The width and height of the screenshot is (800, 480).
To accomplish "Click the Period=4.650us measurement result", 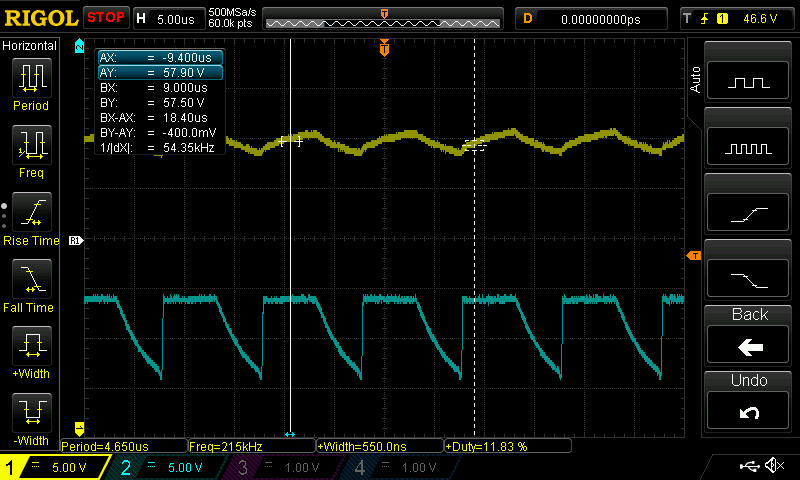I will tap(123, 446).
